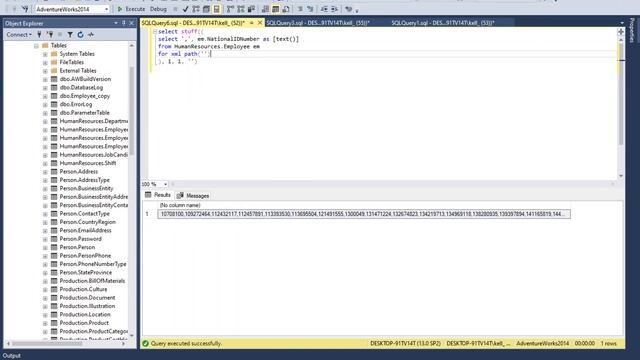Viewport: 640px width, 360px height.
Task: Expand the Production.Product table node
Action: tap(45, 323)
